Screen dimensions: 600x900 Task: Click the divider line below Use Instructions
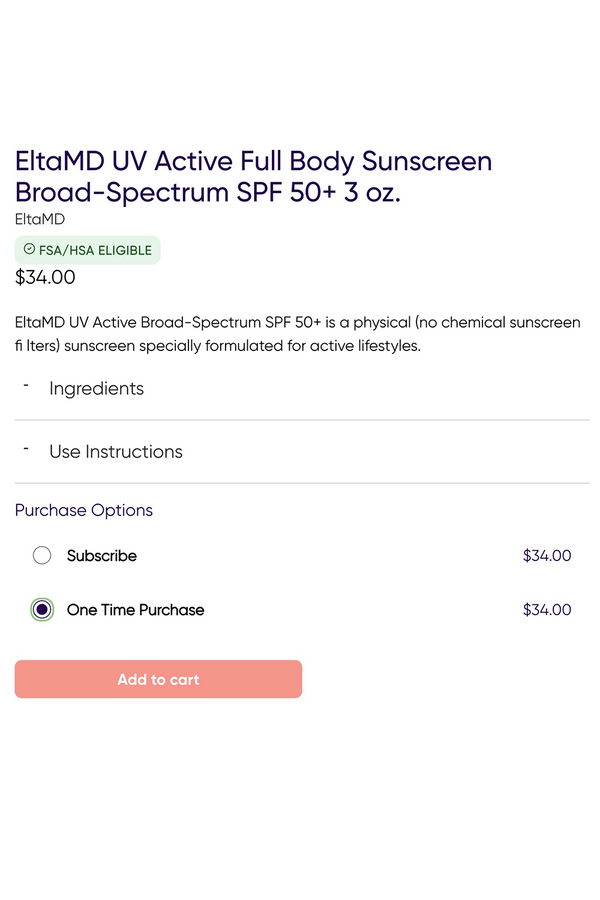pyautogui.click(x=302, y=483)
